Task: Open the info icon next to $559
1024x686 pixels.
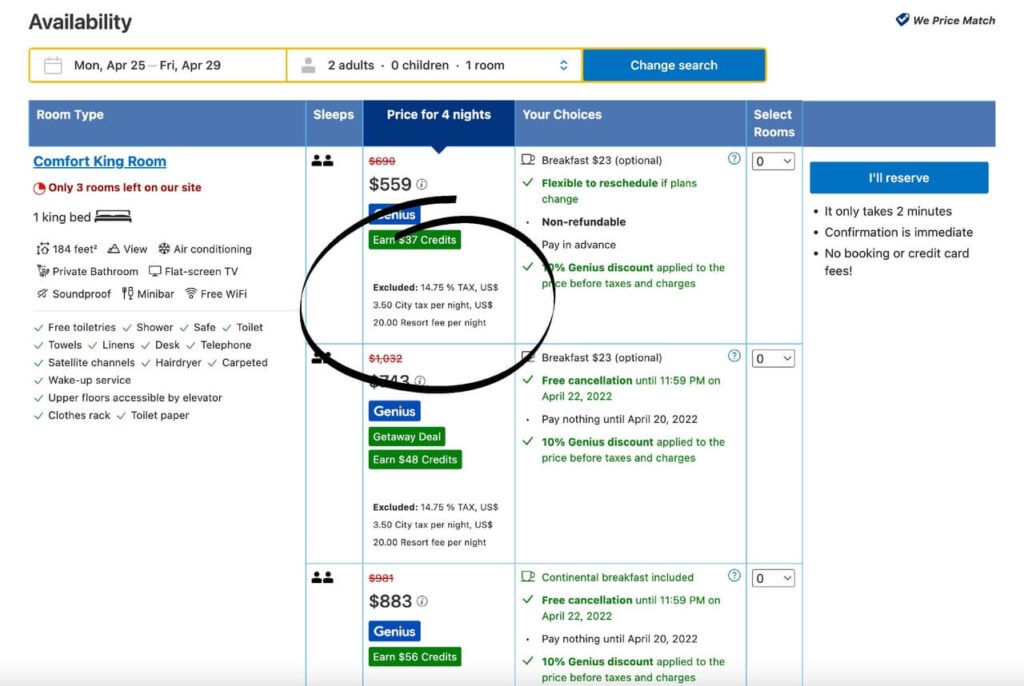Action: coord(422,185)
